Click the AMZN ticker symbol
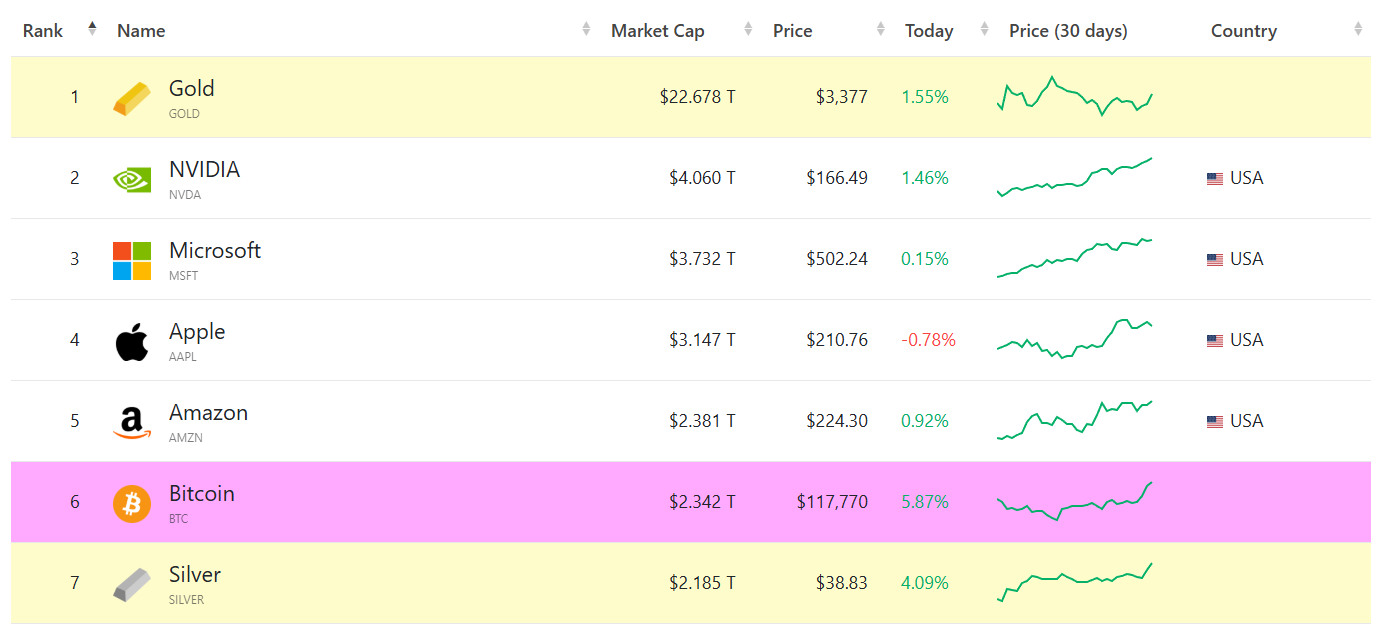The width and height of the screenshot is (1379, 628). click(185, 438)
